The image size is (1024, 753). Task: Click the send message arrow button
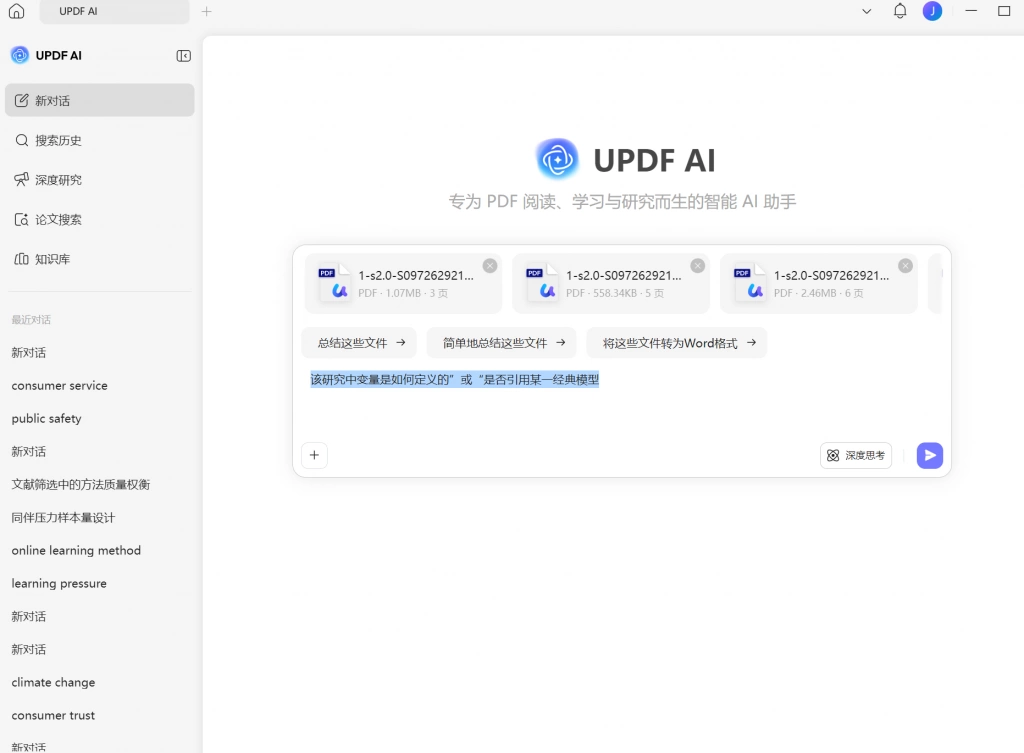(x=929, y=455)
